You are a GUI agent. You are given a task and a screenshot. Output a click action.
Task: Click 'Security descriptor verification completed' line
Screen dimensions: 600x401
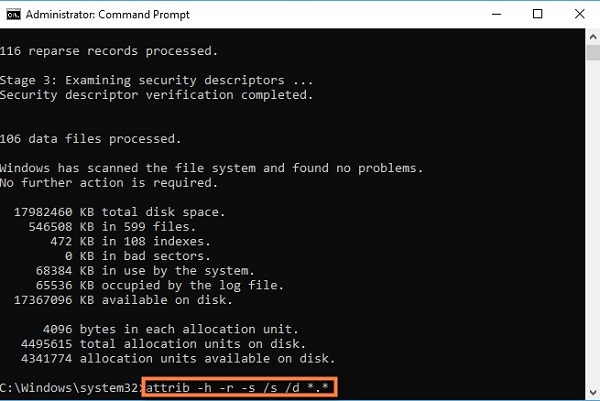(156, 95)
